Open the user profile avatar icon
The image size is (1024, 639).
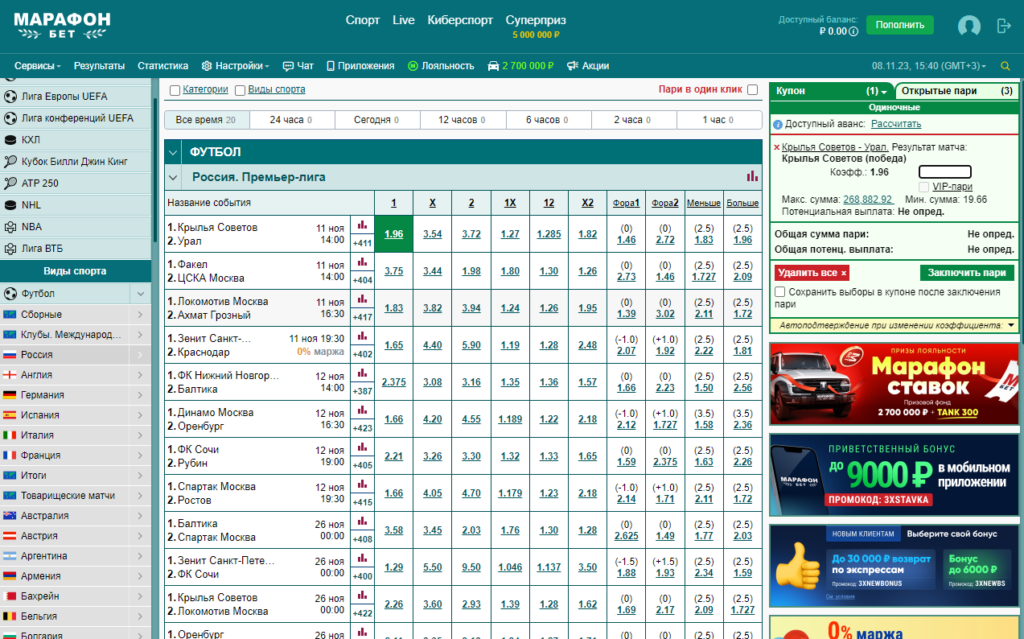pyautogui.click(x=968, y=25)
